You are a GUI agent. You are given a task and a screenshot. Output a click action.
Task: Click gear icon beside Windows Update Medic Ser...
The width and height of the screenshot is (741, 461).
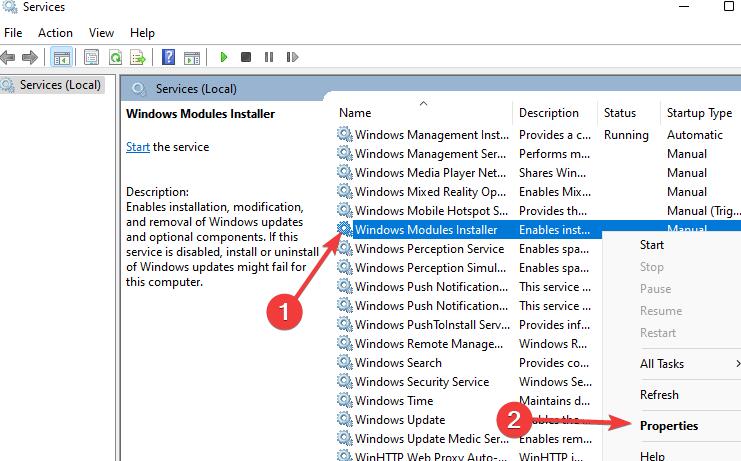pyautogui.click(x=345, y=438)
